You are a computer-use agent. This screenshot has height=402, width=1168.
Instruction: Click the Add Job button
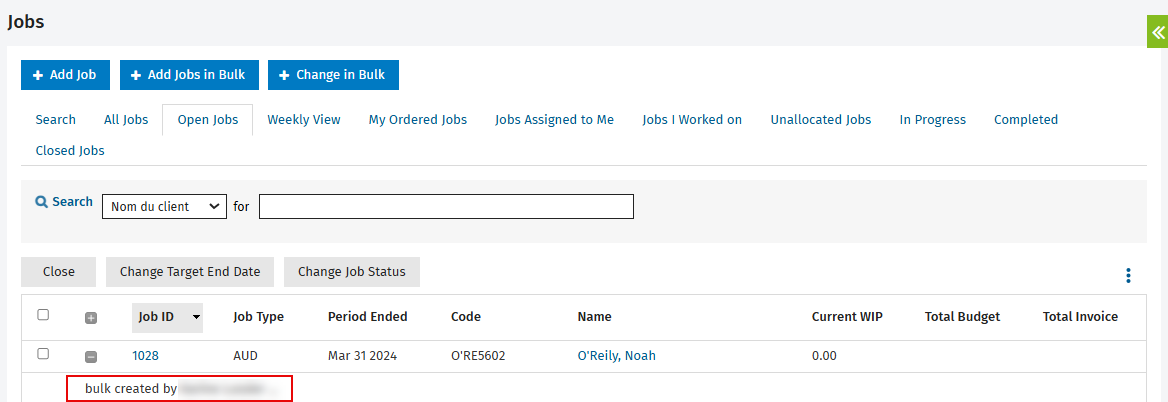[66, 75]
